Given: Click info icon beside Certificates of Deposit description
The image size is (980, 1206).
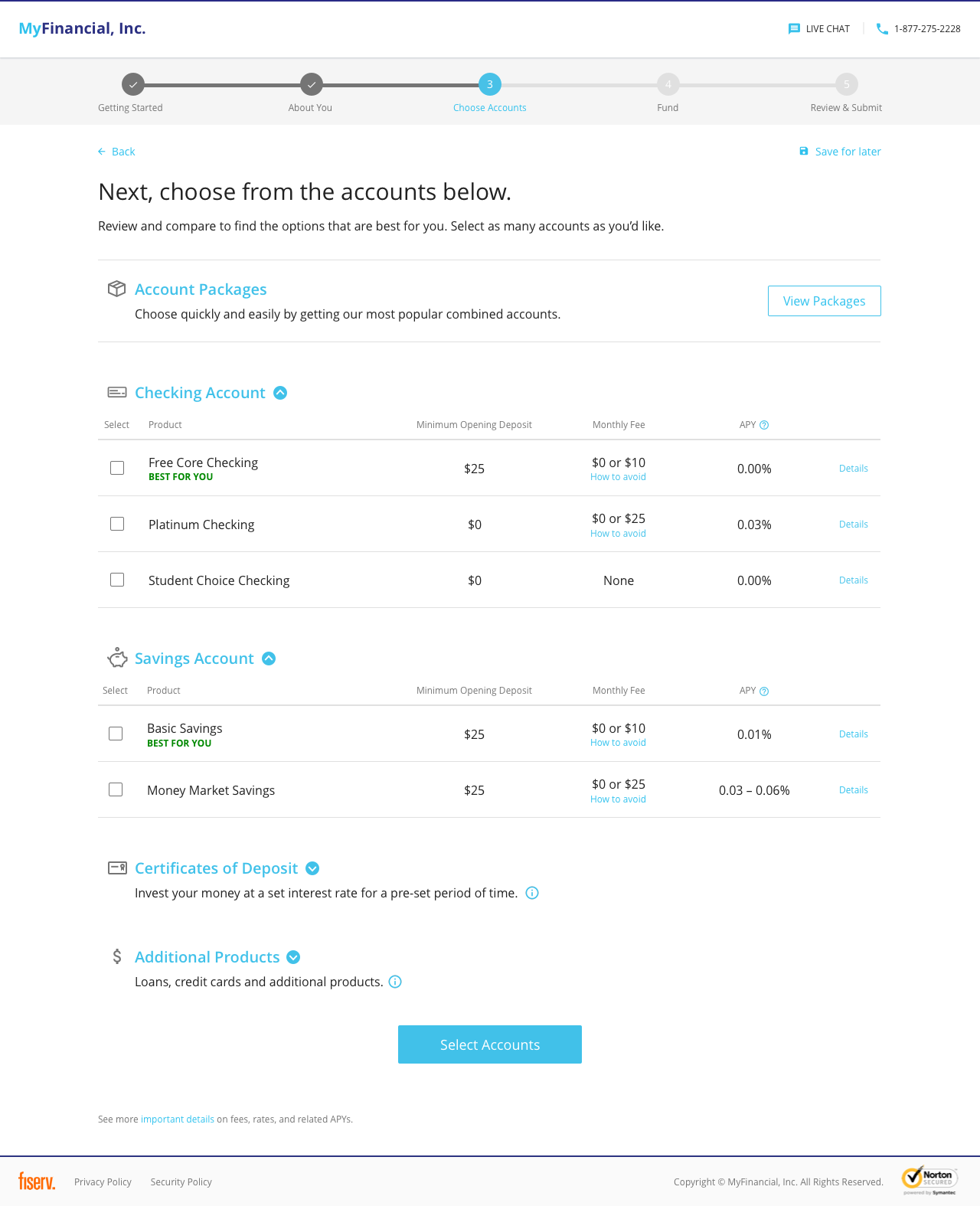Looking at the screenshot, I should click(x=532, y=893).
